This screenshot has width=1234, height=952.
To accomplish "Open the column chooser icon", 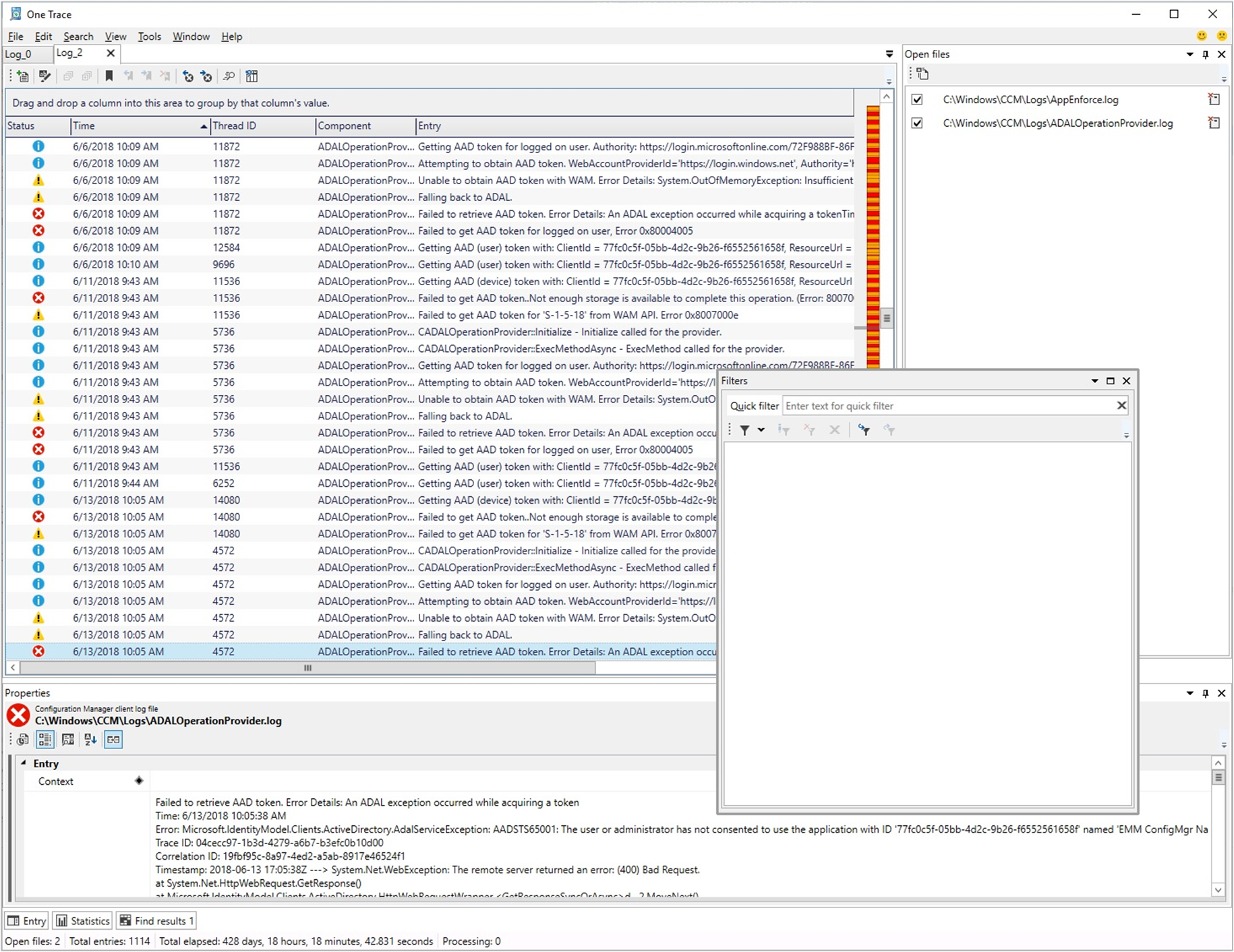I will (251, 76).
